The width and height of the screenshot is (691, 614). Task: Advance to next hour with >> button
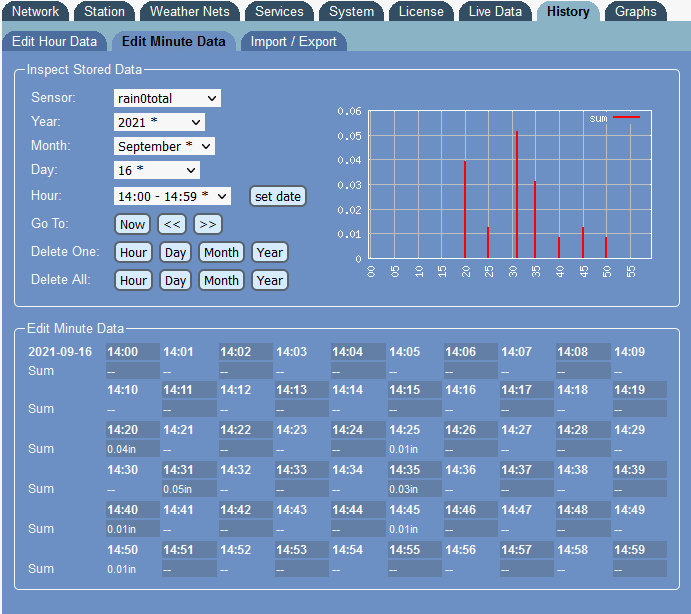(x=208, y=224)
